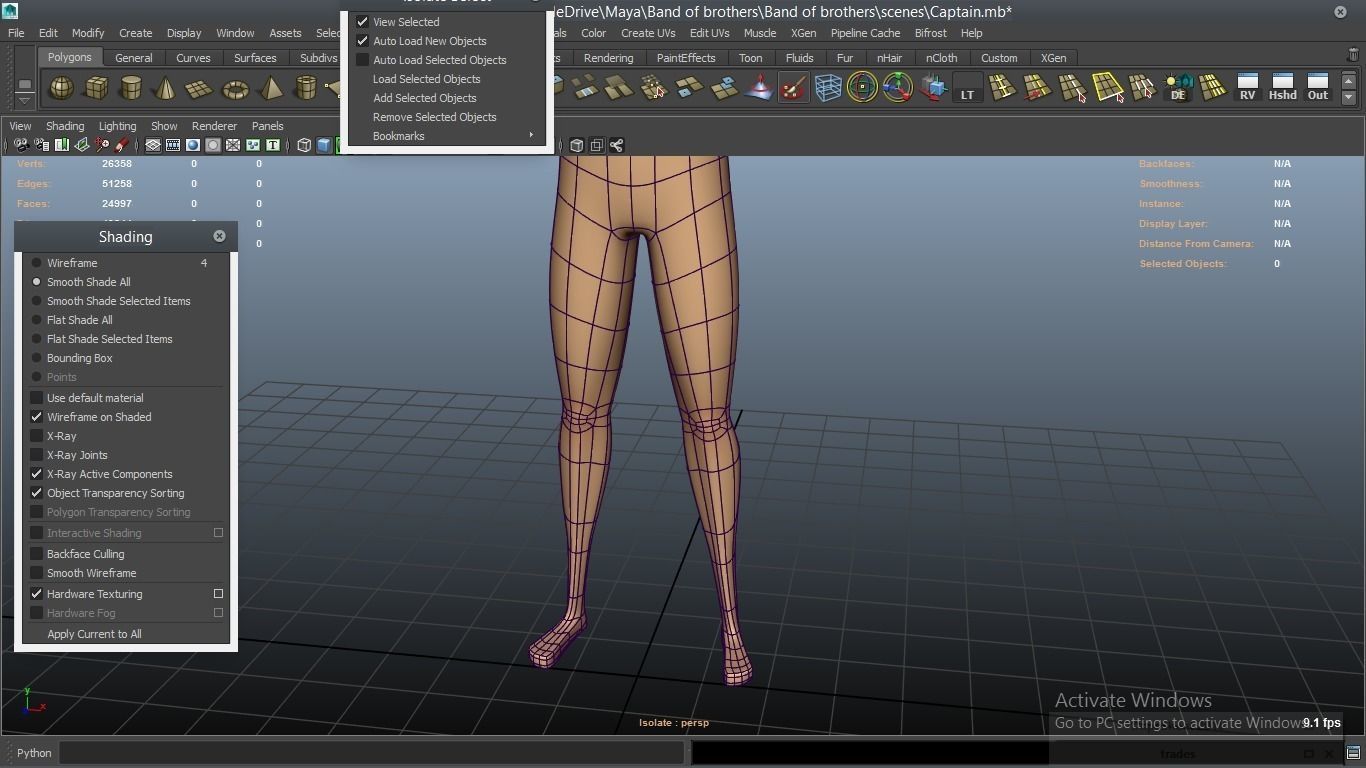Click the Isolate Select cube icon
Image resolution: width=1366 pixels, height=768 pixels.
pos(577,145)
